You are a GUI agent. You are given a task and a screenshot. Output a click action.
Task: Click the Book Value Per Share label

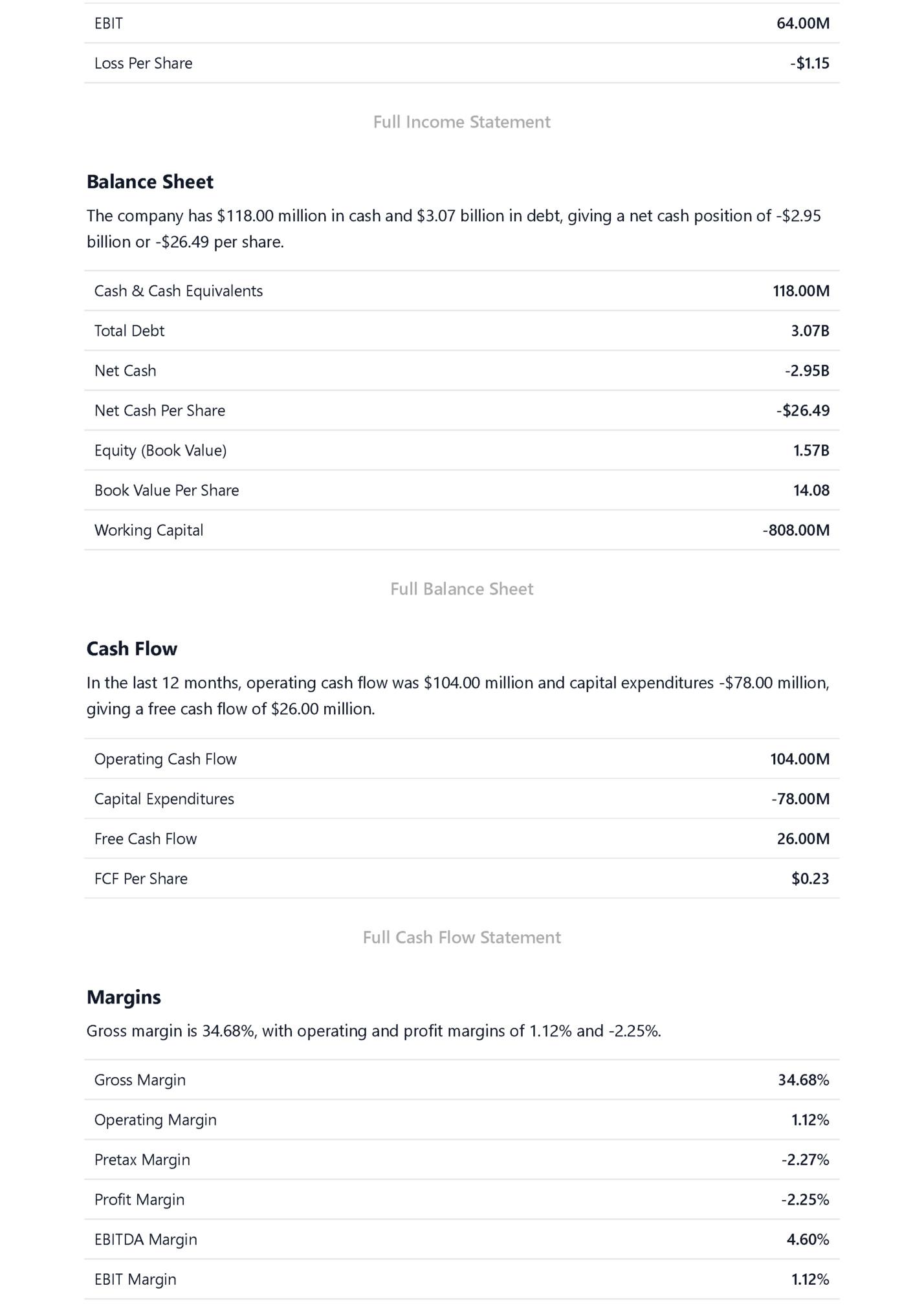pyautogui.click(x=167, y=490)
